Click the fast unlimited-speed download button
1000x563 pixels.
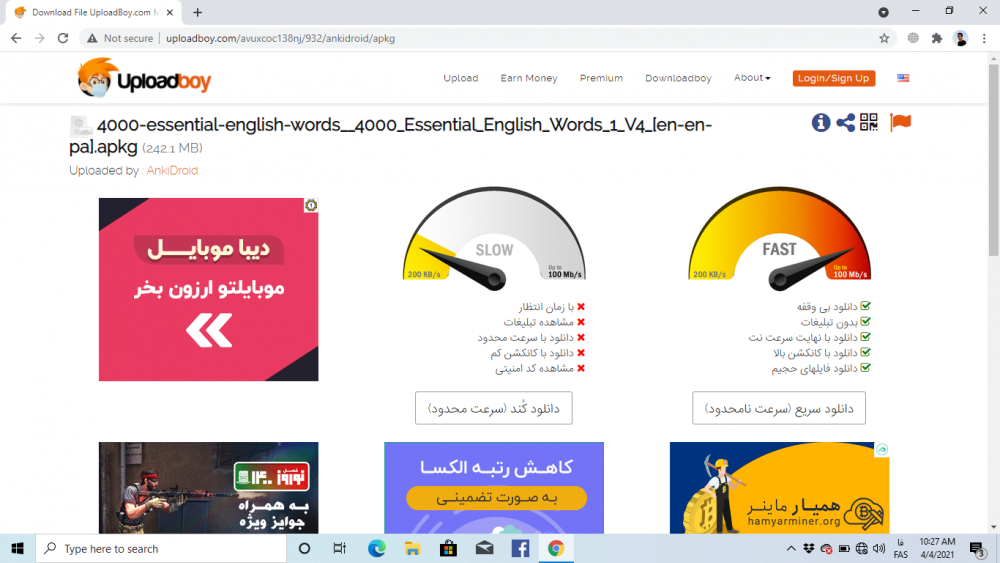click(779, 408)
